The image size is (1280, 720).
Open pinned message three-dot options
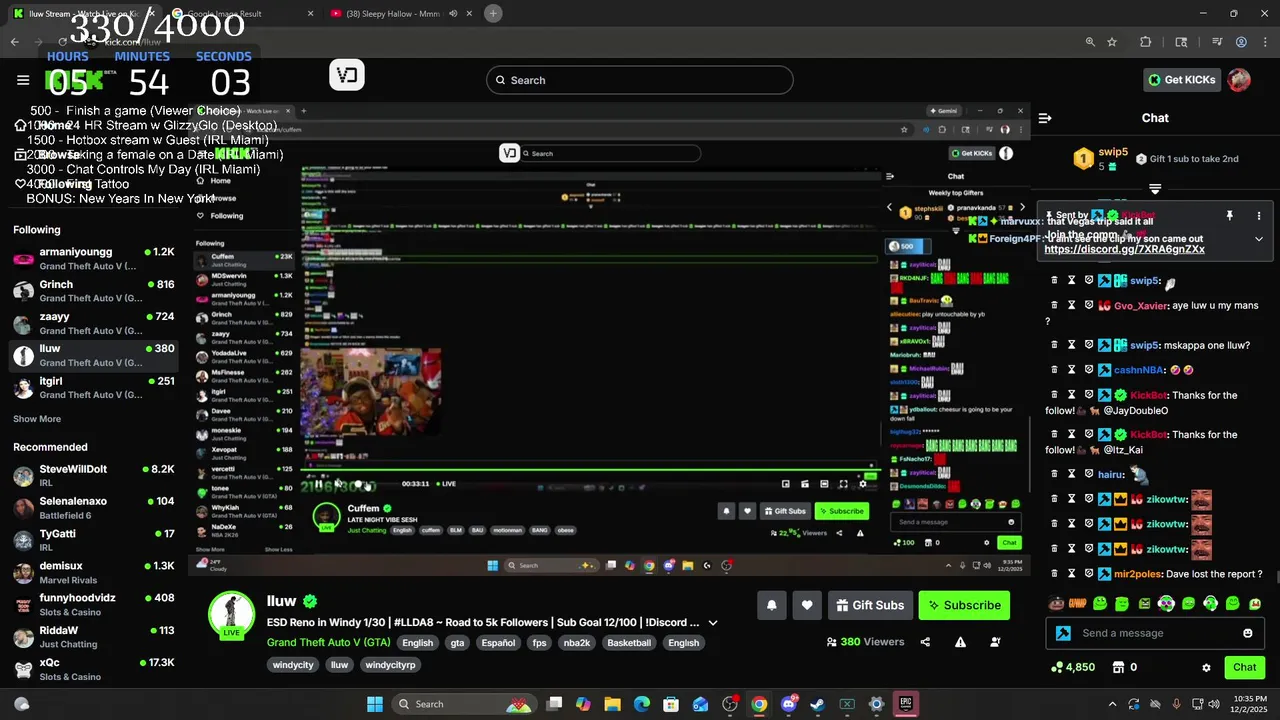coord(1259,215)
